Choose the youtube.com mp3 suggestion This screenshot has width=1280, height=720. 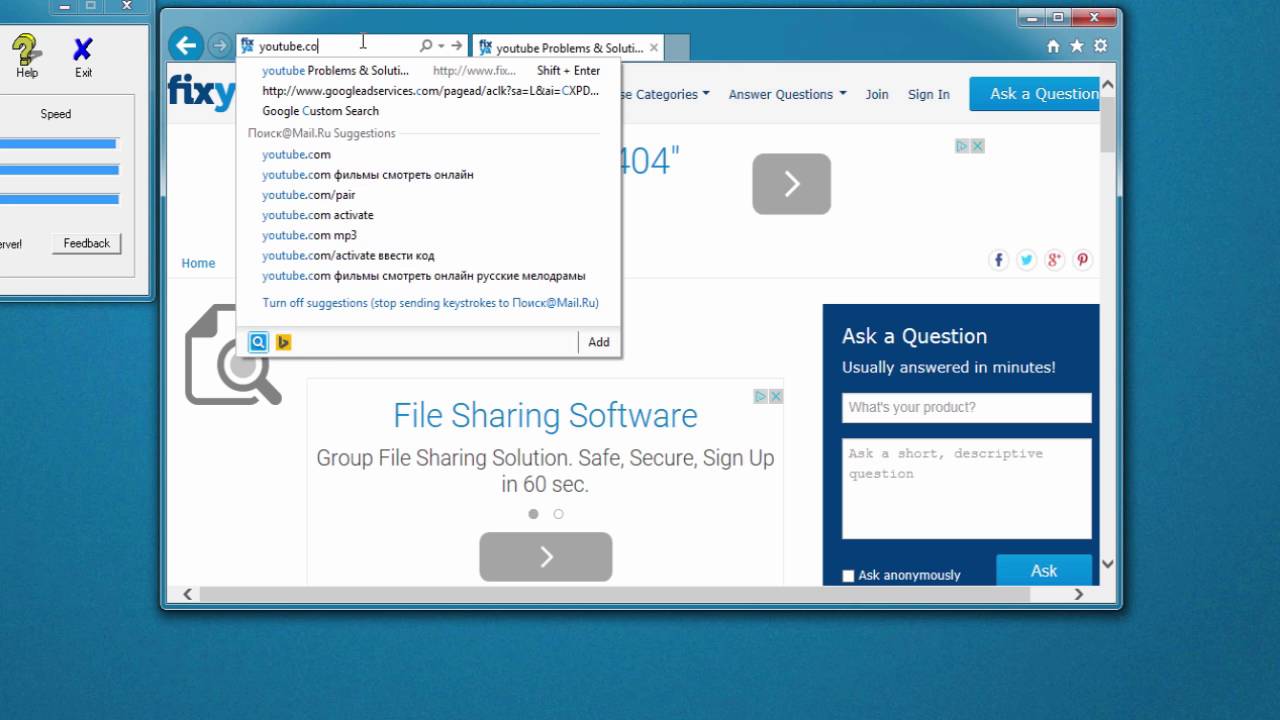(x=309, y=235)
